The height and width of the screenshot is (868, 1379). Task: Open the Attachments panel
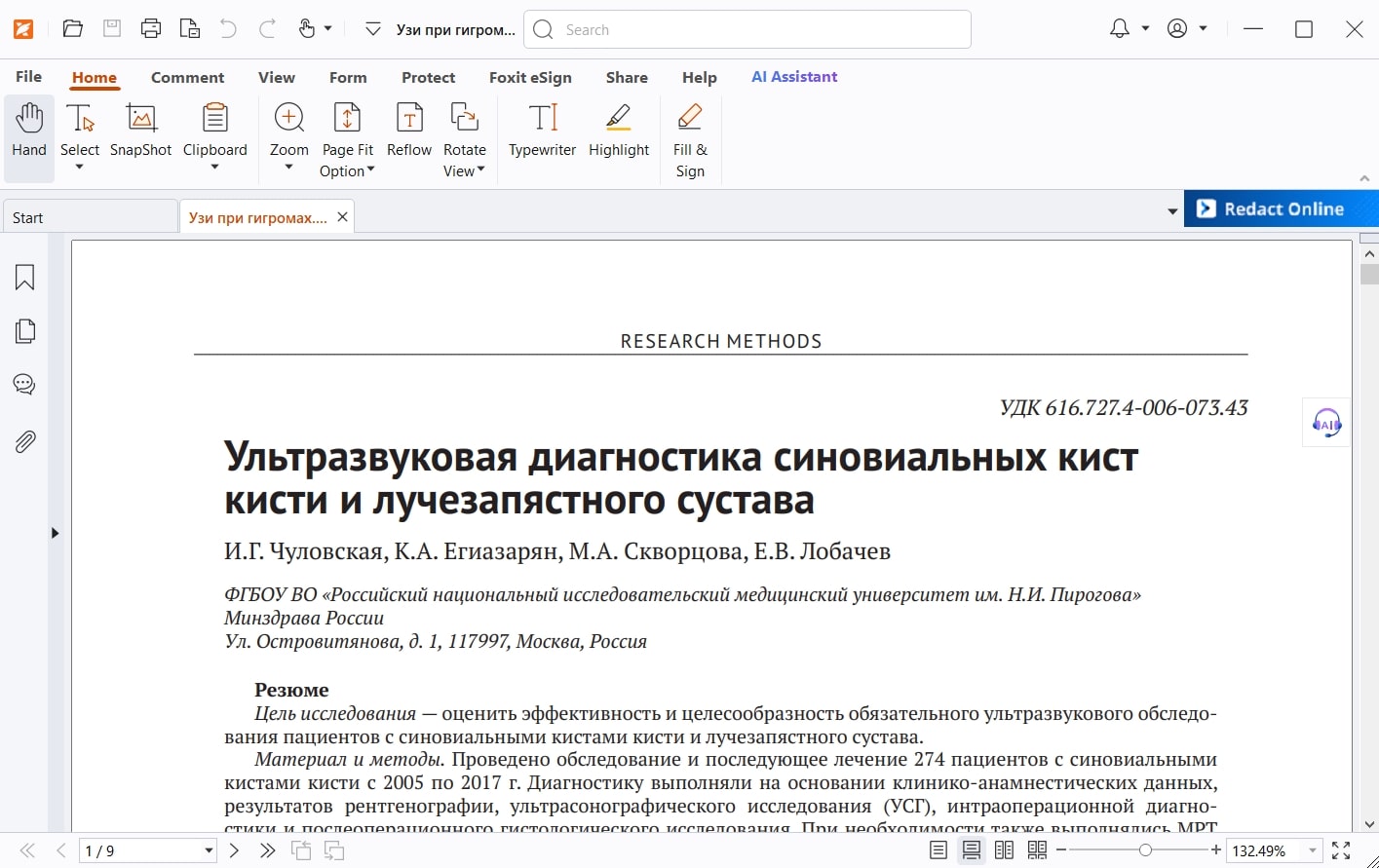pos(24,442)
